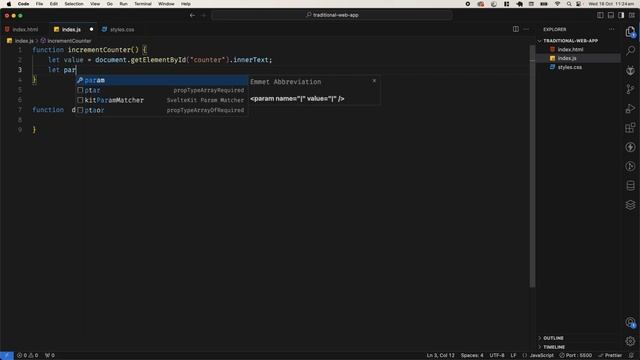The width and height of the screenshot is (640, 360).
Task: Click the remote window indicator in status bar
Action: pos(7,356)
